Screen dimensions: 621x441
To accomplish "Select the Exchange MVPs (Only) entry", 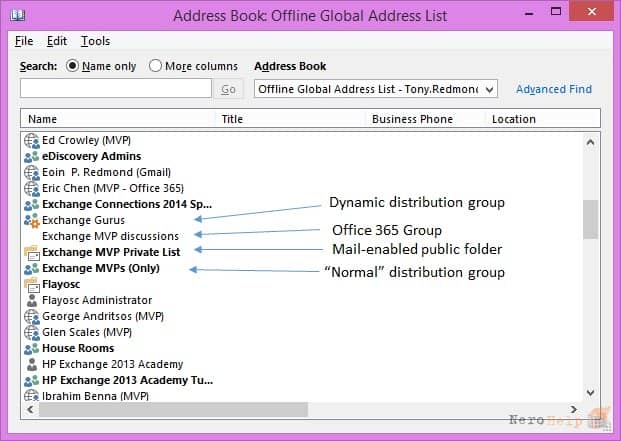I will (101, 268).
